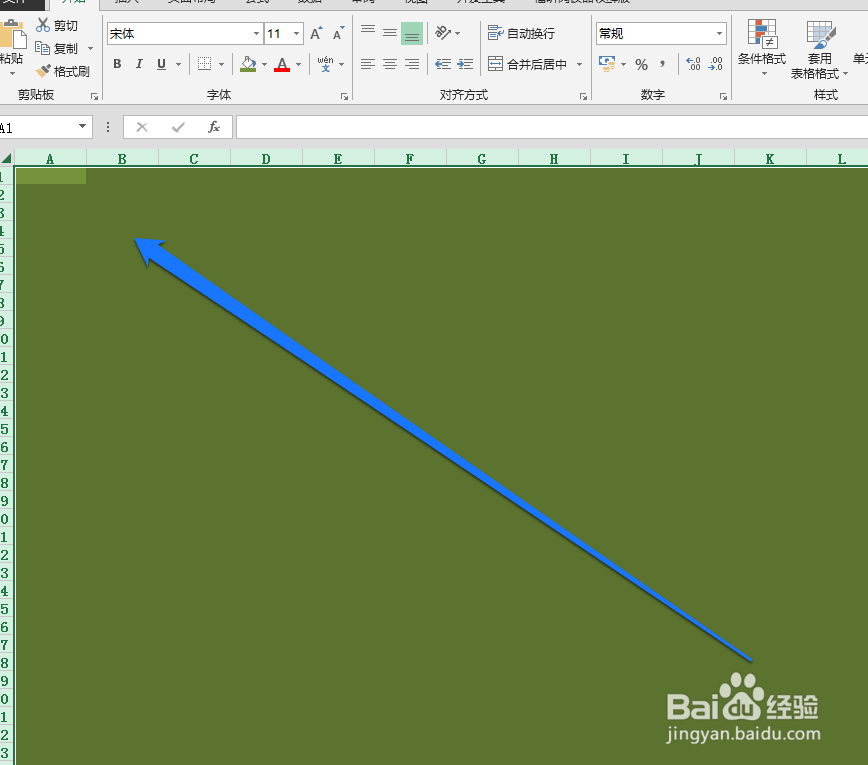Decrease font size with small A icon
This screenshot has height=765, width=868.
[338, 34]
